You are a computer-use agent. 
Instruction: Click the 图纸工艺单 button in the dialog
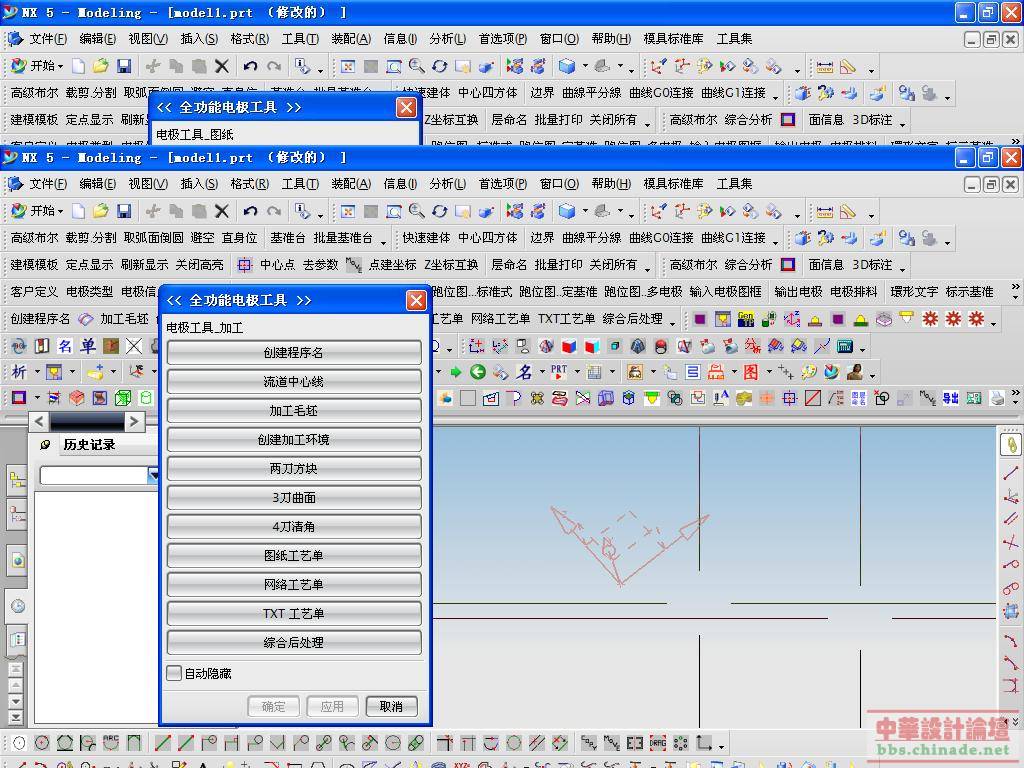coord(294,556)
